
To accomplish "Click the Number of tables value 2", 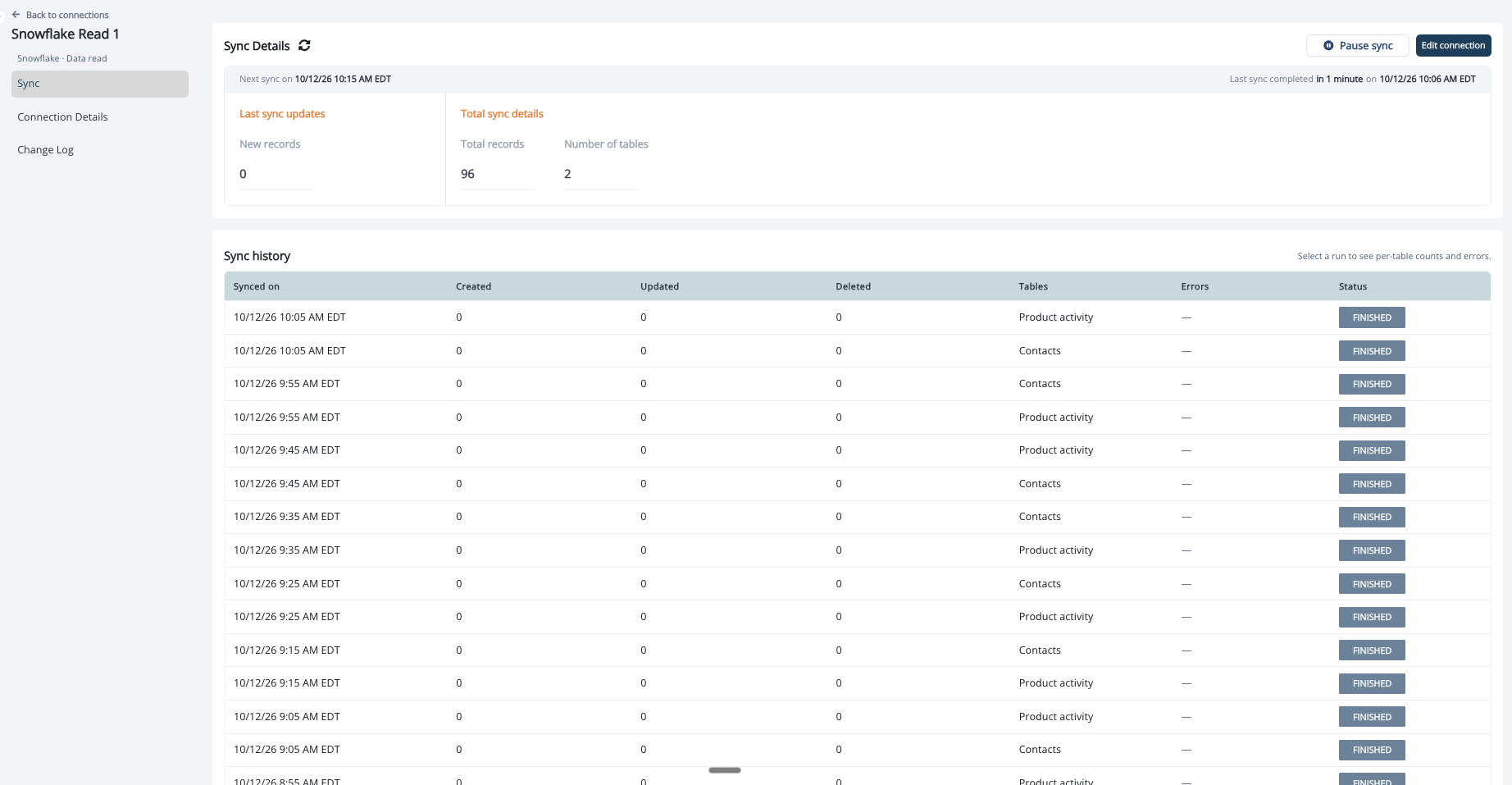I will coord(567,174).
